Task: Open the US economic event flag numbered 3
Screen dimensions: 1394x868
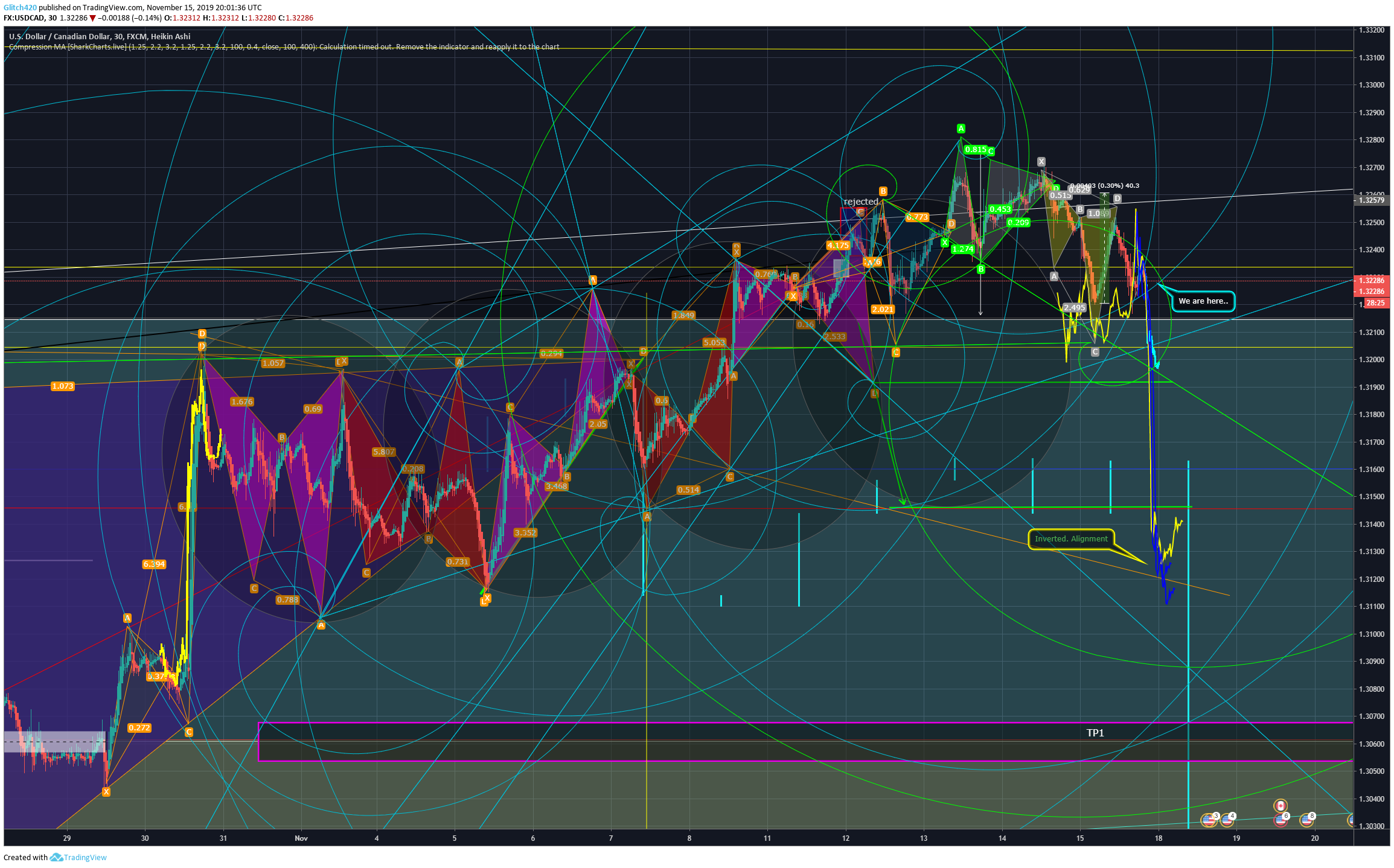Action: [x=1209, y=820]
